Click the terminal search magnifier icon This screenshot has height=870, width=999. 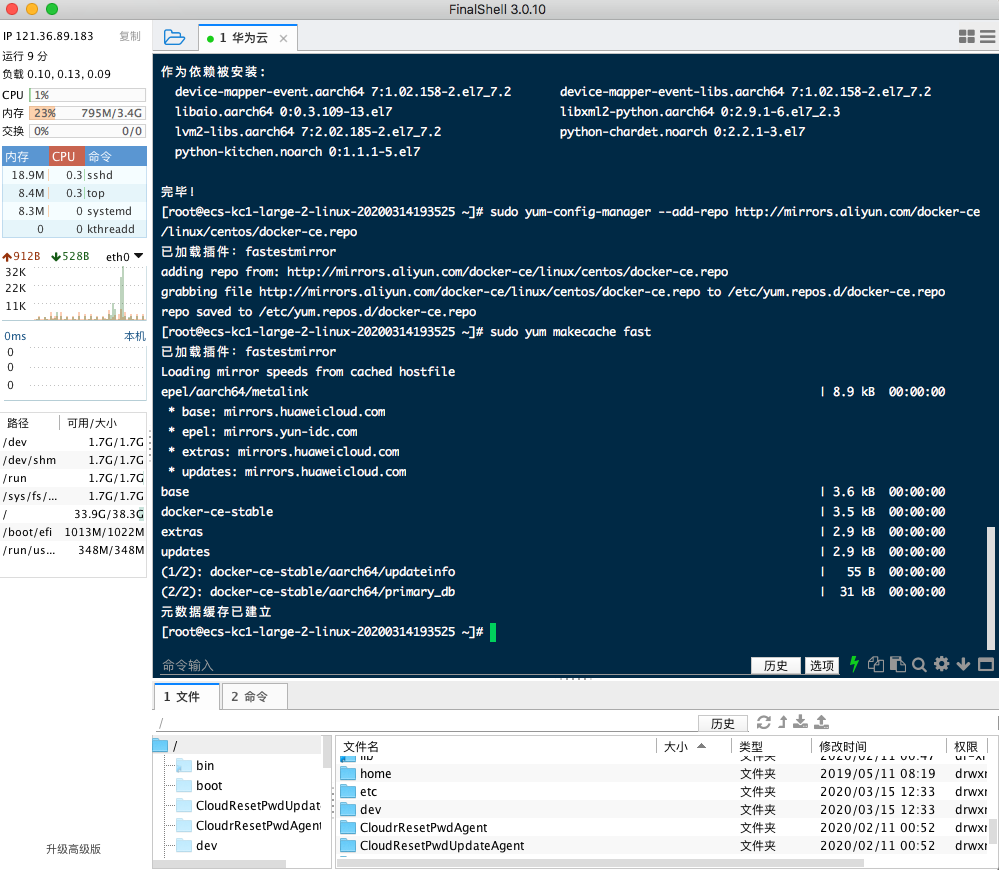pos(919,664)
